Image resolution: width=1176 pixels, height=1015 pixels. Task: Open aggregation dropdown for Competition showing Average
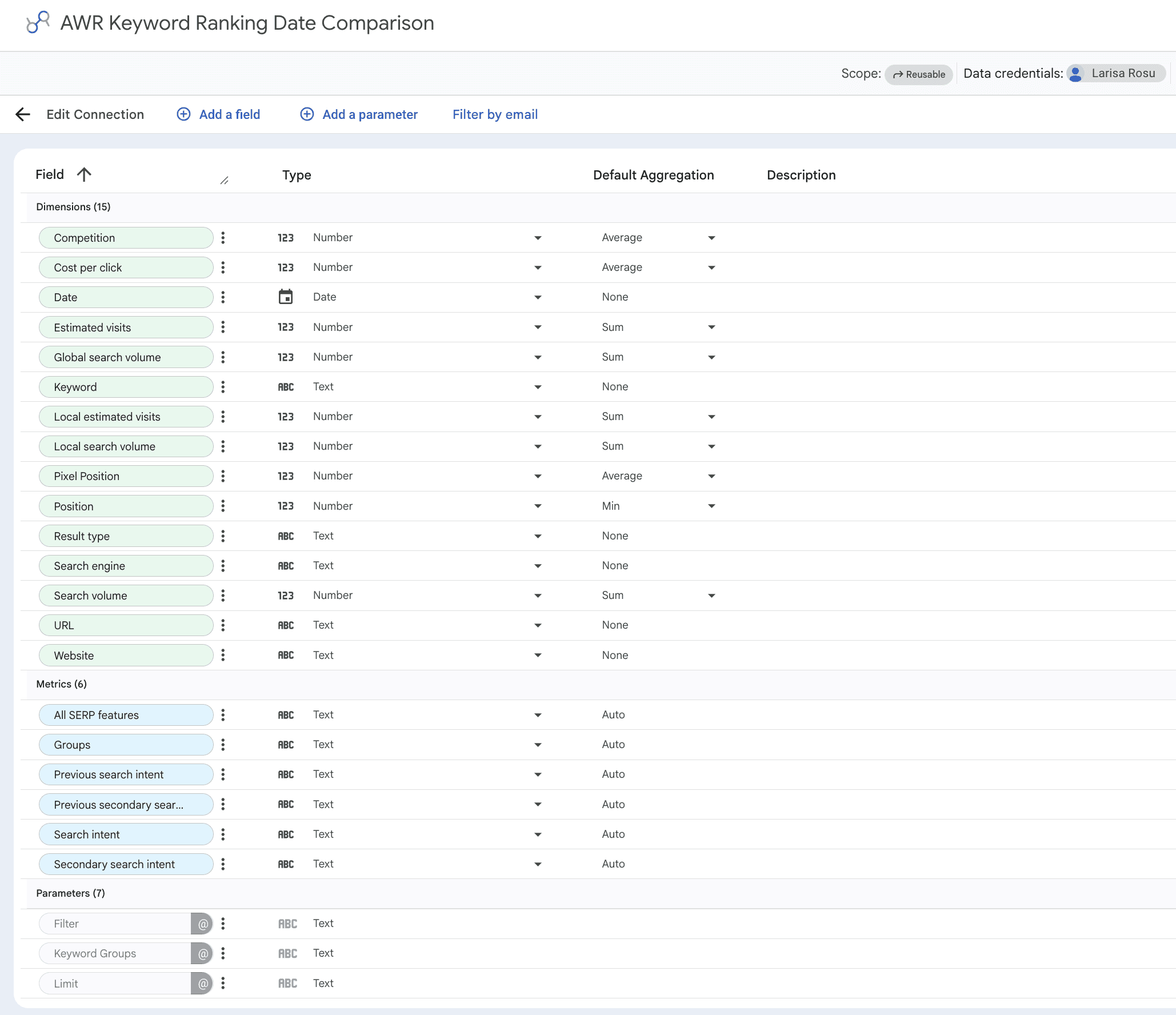[711, 238]
